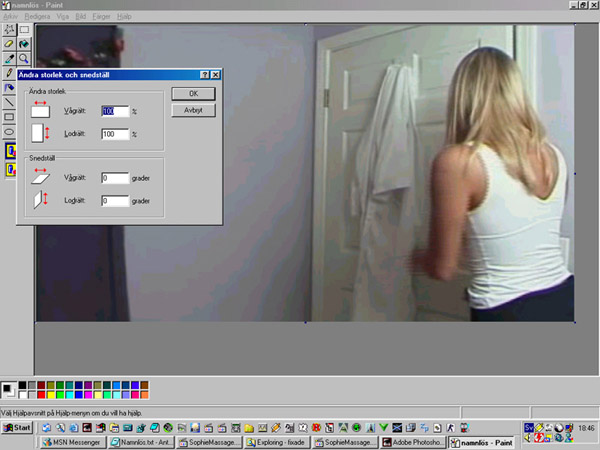Switch to Exploring - fixade taskbar window

click(277, 442)
